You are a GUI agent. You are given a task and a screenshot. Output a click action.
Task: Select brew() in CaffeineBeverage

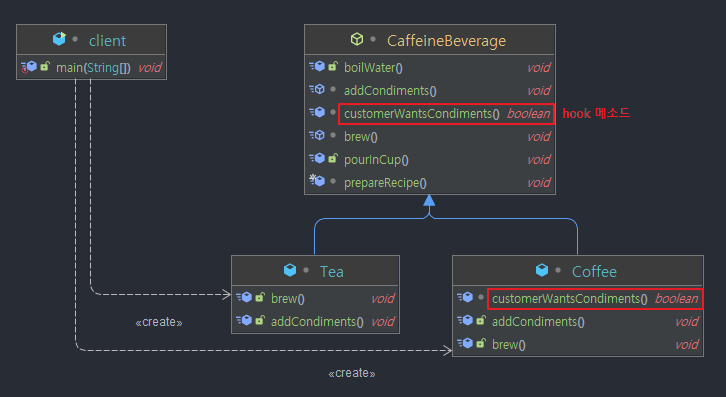361,137
